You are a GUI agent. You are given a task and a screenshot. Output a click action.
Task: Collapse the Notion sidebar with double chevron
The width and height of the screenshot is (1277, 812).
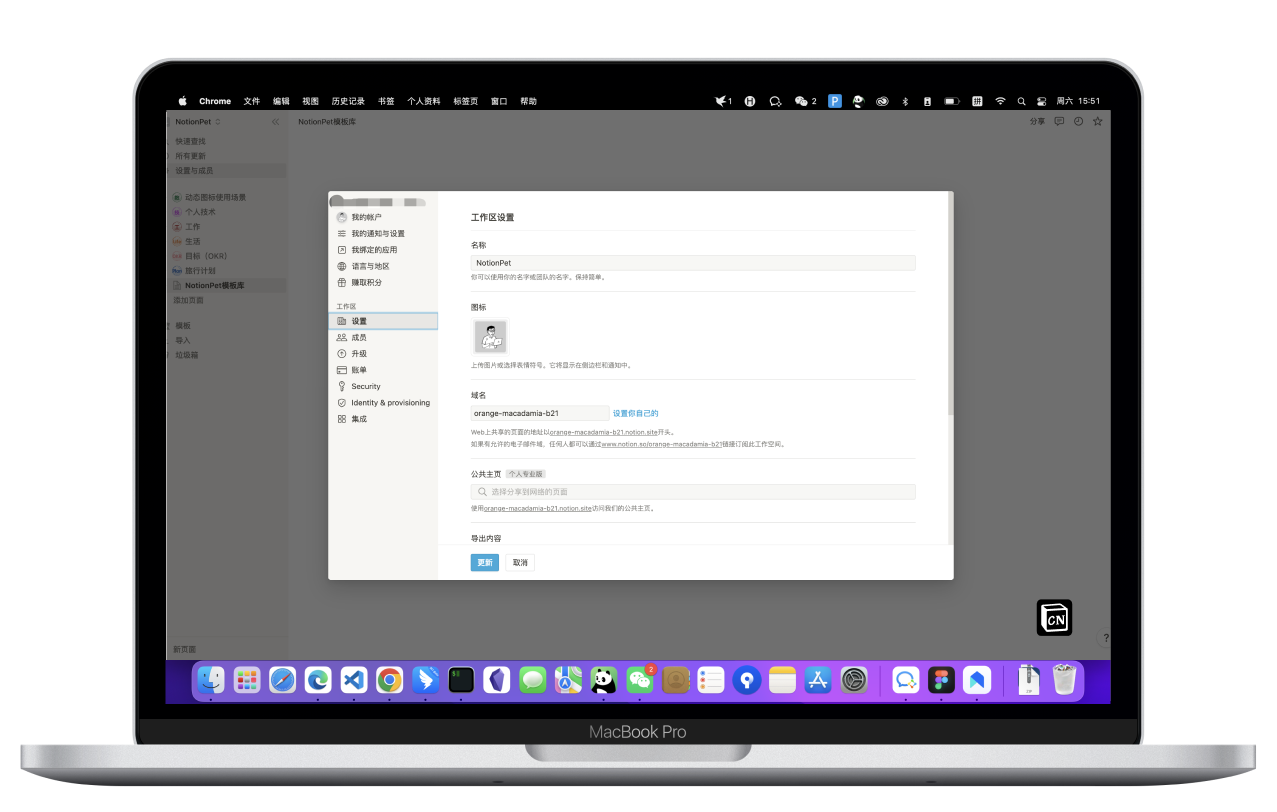pyautogui.click(x=276, y=122)
